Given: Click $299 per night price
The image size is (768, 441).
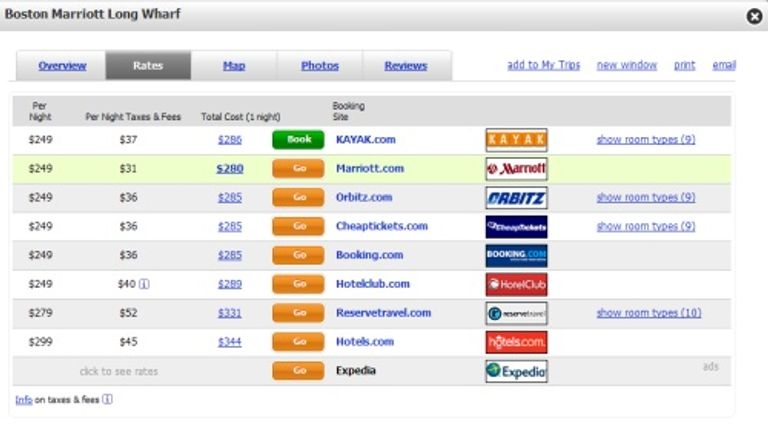Looking at the screenshot, I should (x=40, y=342).
